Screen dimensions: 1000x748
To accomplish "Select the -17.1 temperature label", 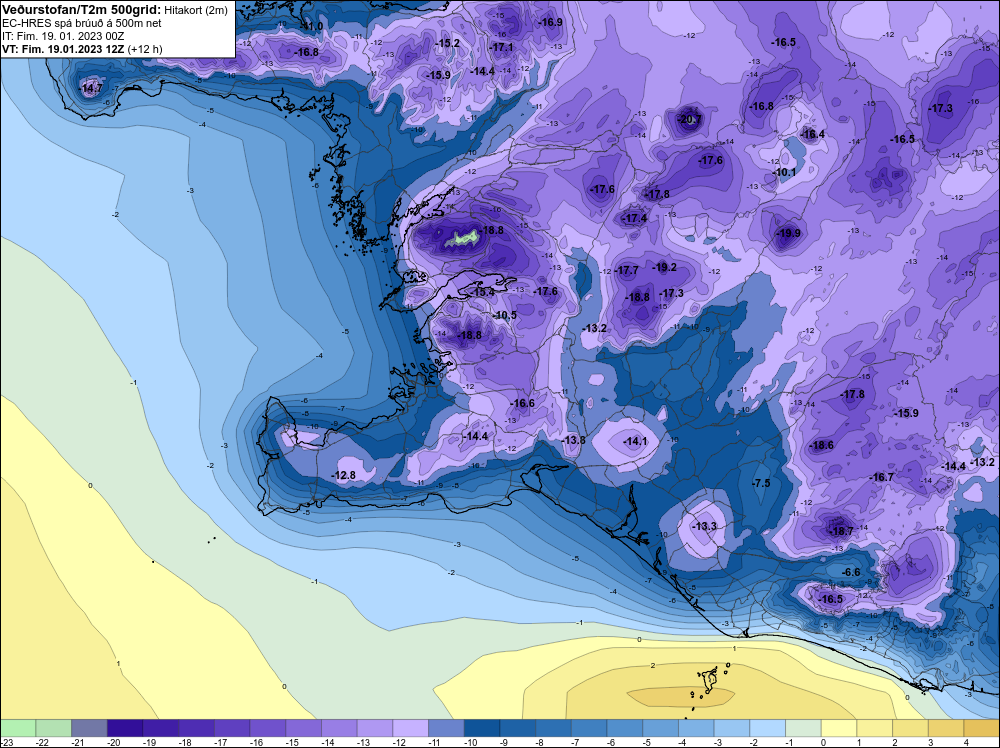I will coord(502,47).
